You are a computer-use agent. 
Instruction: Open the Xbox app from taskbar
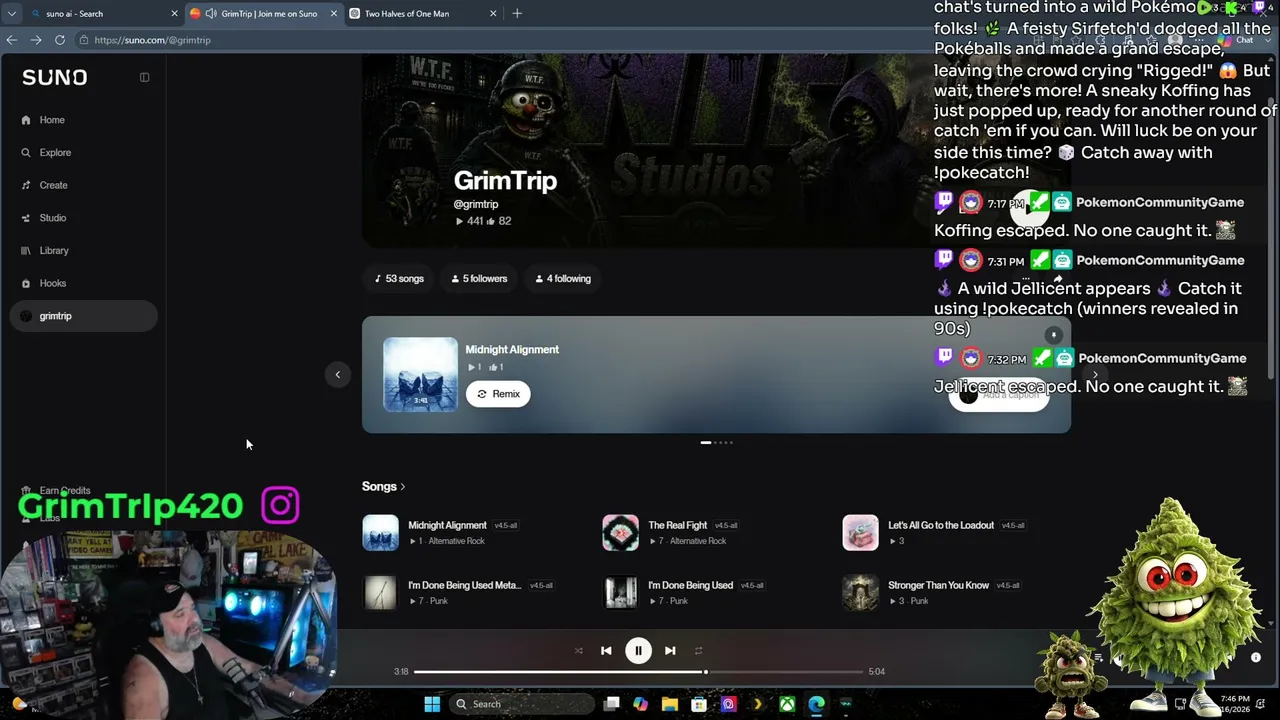[x=787, y=704]
